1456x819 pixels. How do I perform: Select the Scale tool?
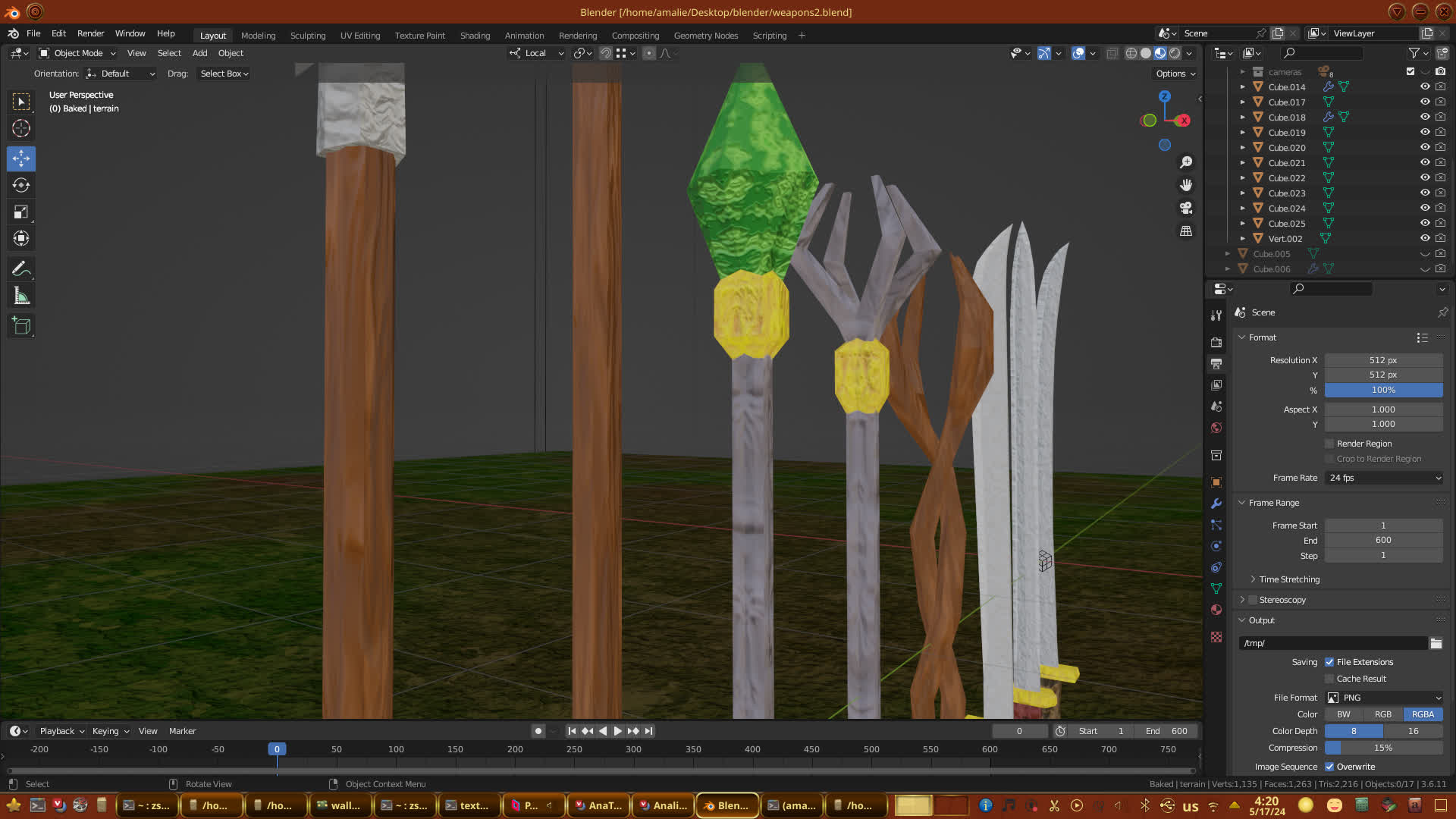(21, 212)
